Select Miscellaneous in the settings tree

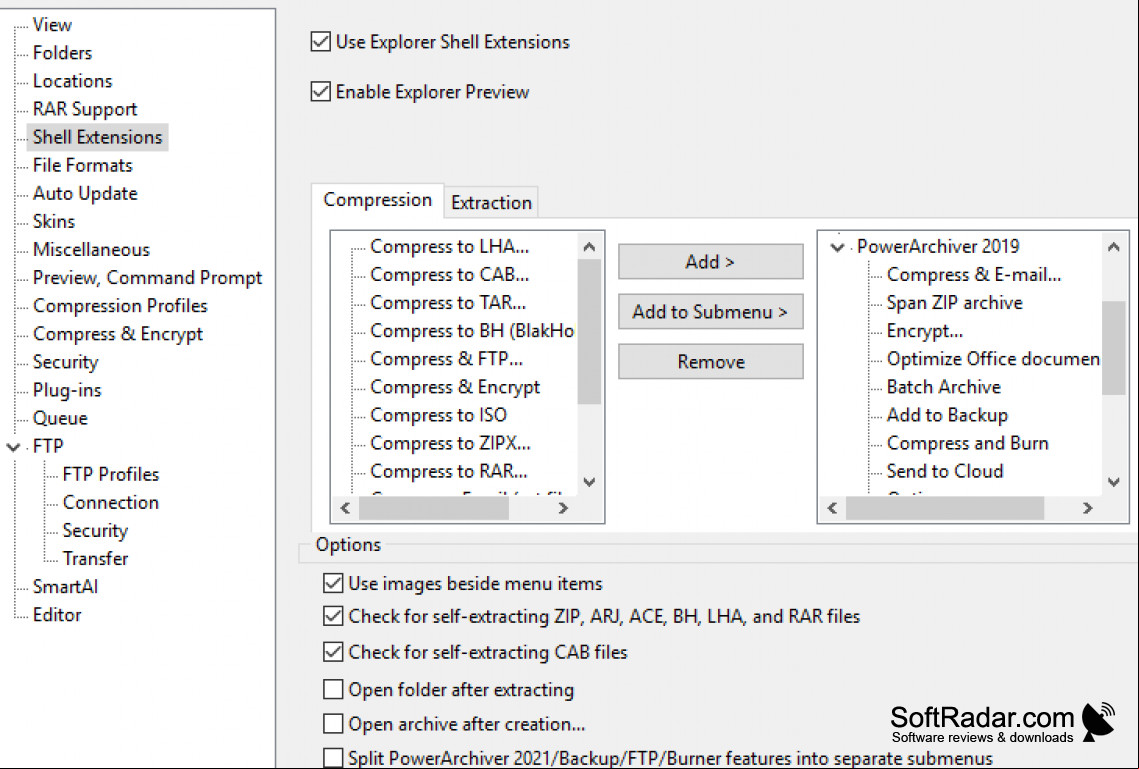(92, 250)
